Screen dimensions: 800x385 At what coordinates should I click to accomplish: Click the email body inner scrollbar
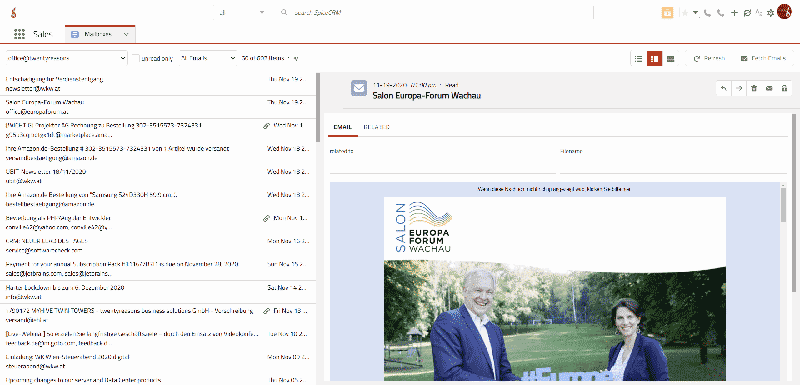[784, 205]
